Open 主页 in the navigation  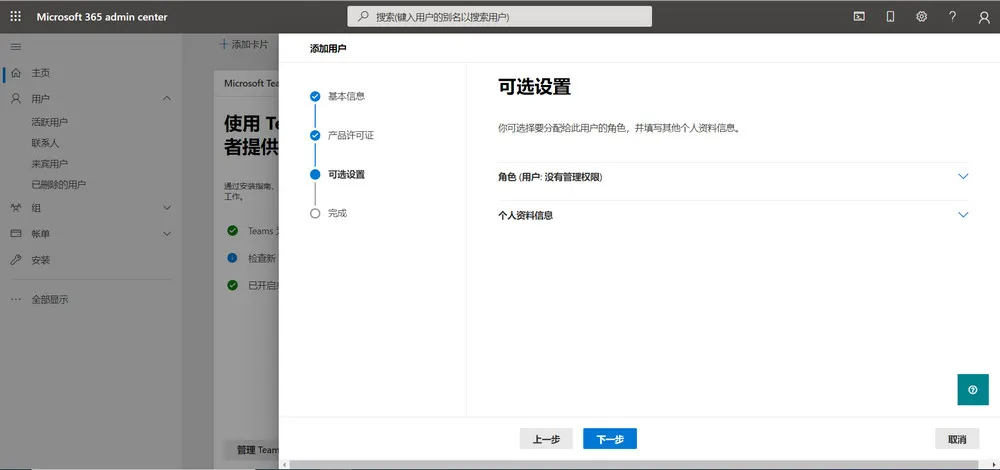point(40,73)
